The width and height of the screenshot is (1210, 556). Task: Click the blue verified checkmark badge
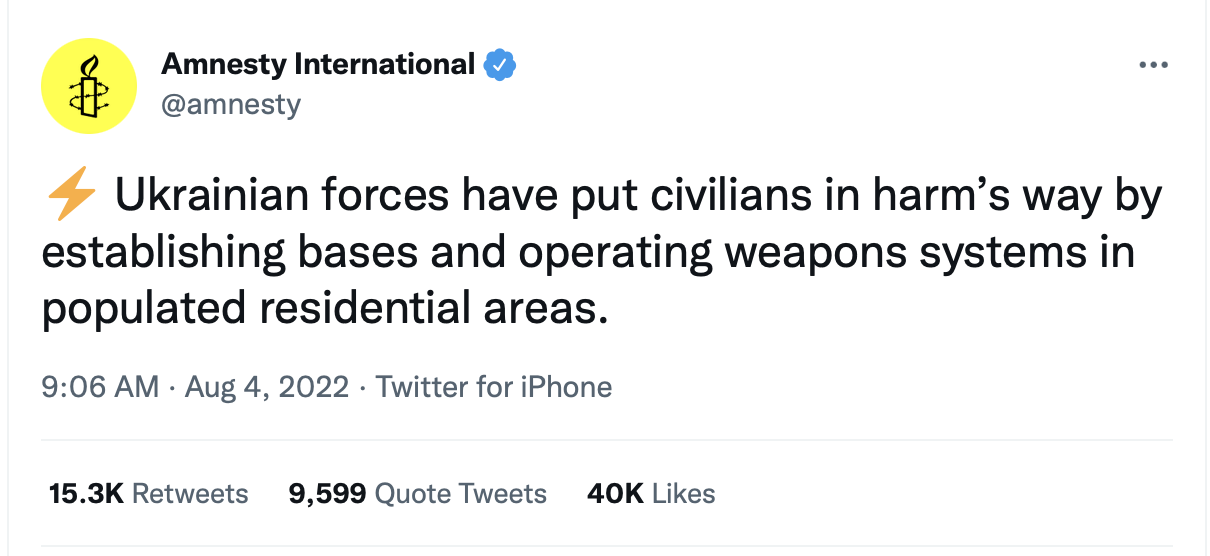pos(499,66)
